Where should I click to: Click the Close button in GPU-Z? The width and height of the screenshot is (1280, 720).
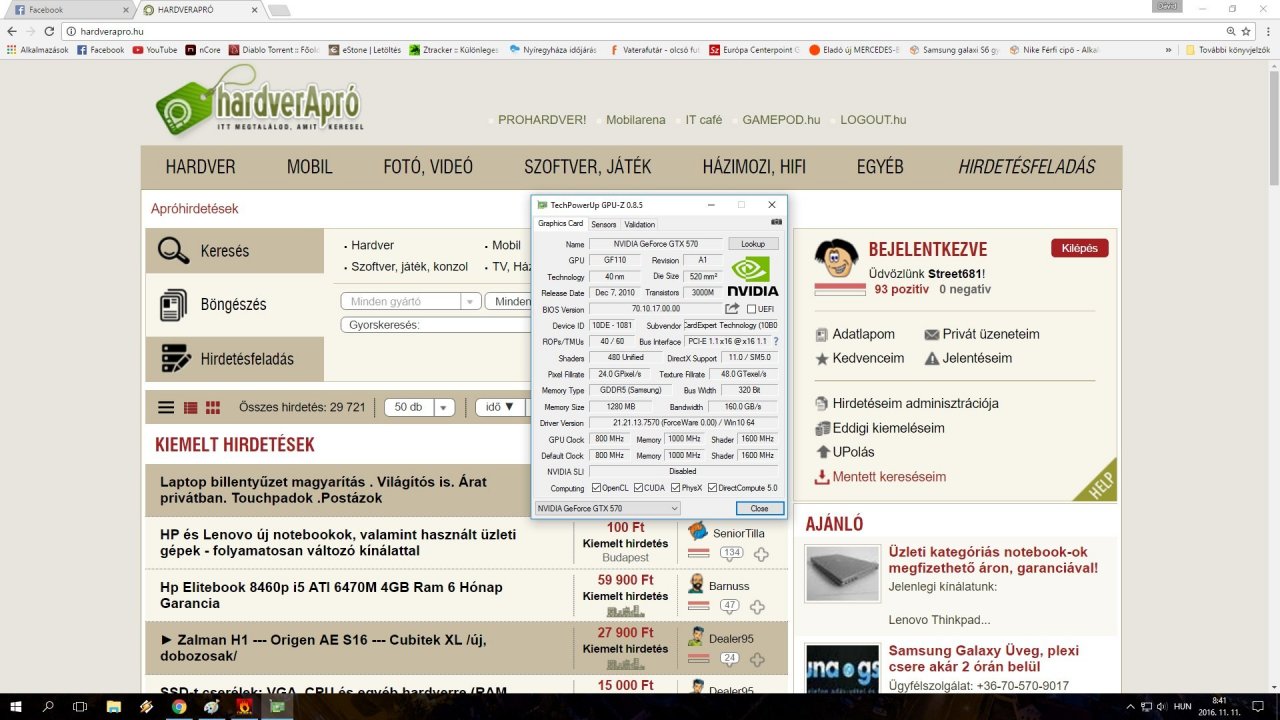759,508
